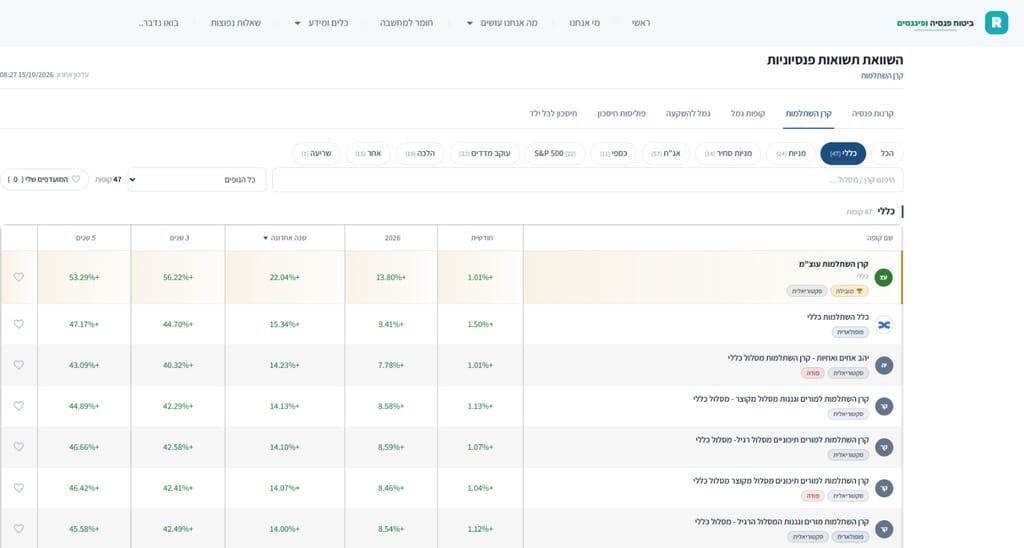Select the הכל filter chip
1024x548 pixels.
(887, 153)
